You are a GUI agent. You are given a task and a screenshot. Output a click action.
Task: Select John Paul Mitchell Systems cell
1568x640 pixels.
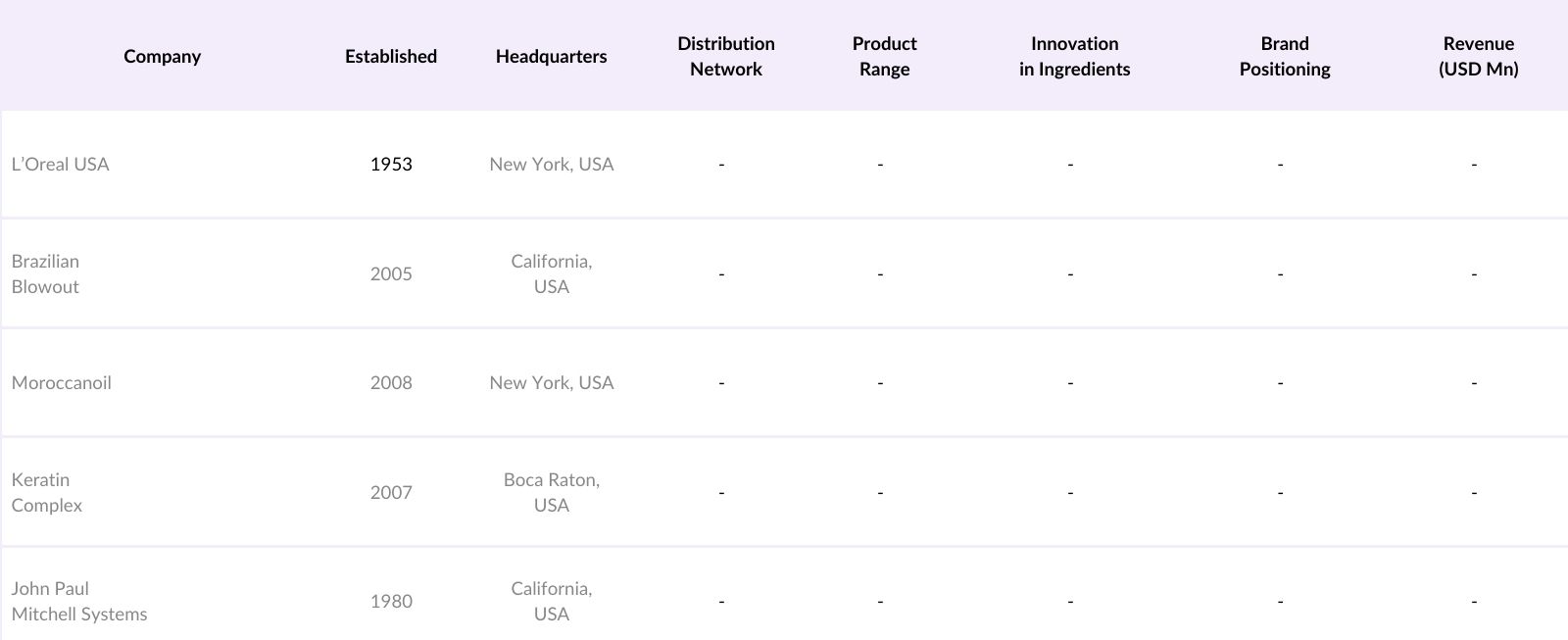coord(79,602)
